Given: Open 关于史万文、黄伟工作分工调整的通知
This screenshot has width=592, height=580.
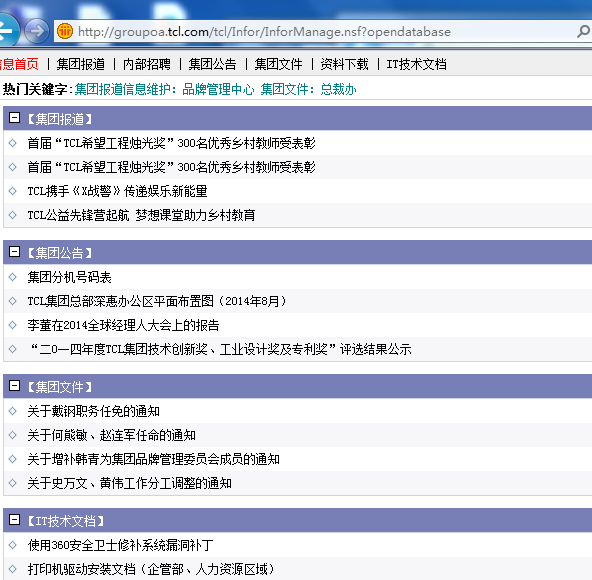Looking at the screenshot, I should (130, 483).
